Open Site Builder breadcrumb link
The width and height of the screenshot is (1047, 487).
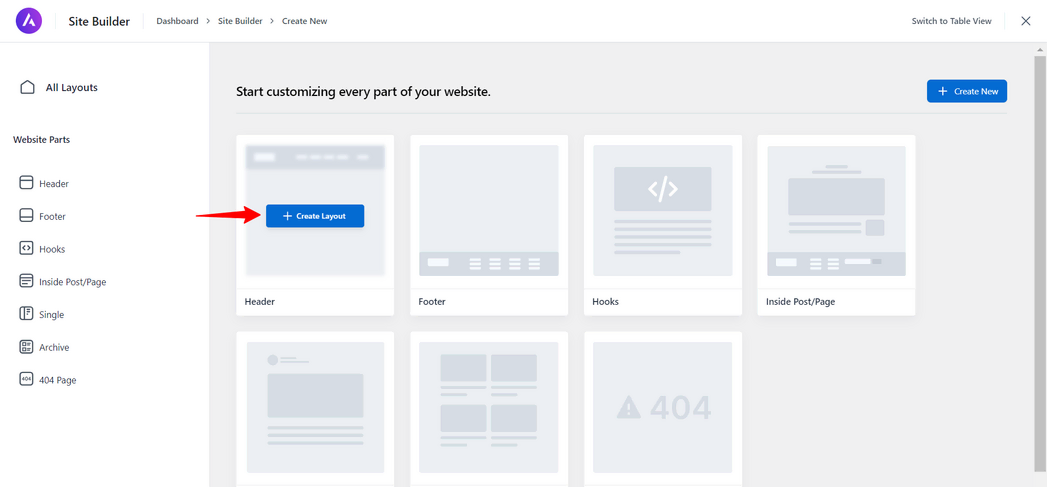coord(241,21)
